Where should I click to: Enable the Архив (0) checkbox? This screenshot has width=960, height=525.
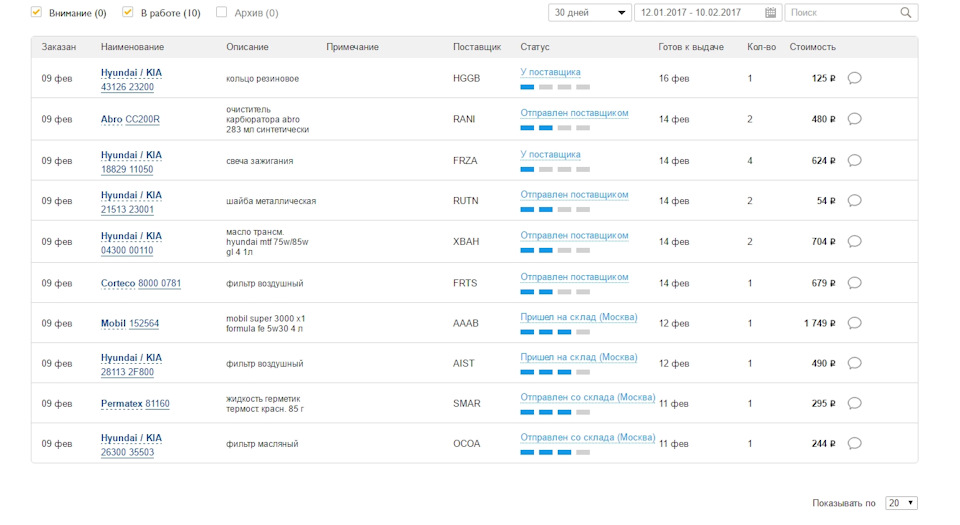221,12
